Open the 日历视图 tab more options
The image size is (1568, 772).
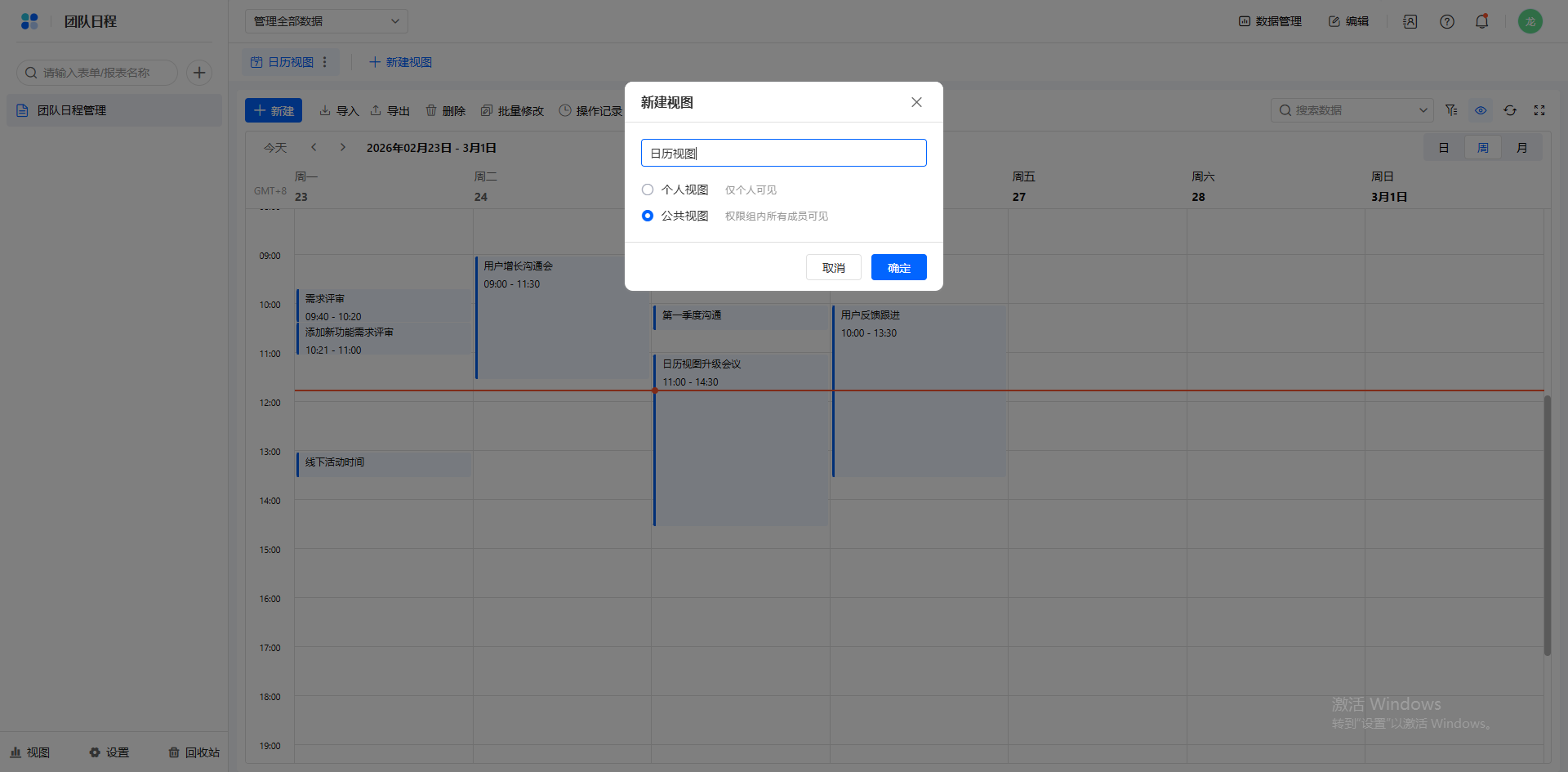click(325, 62)
